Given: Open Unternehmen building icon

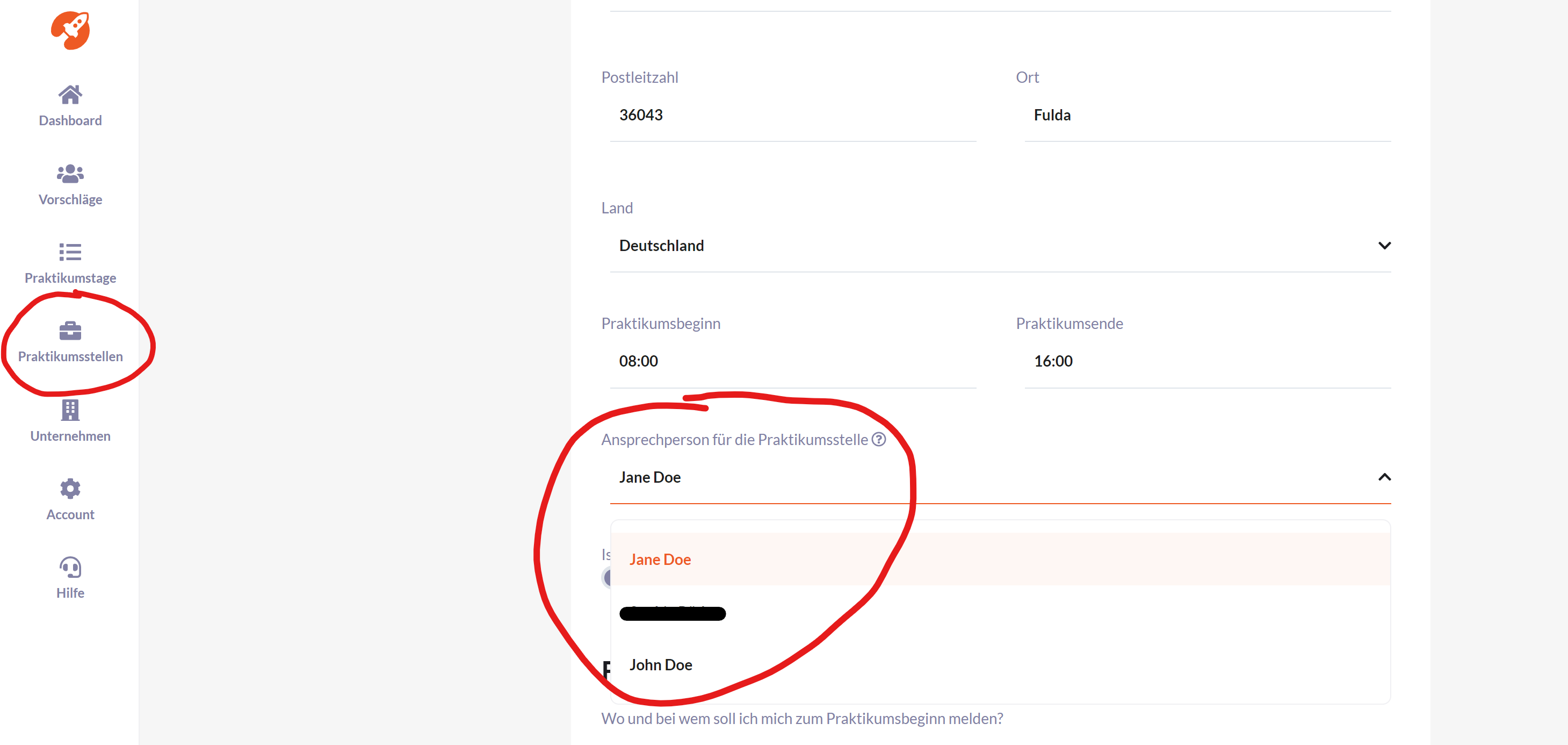Looking at the screenshot, I should click(x=70, y=410).
